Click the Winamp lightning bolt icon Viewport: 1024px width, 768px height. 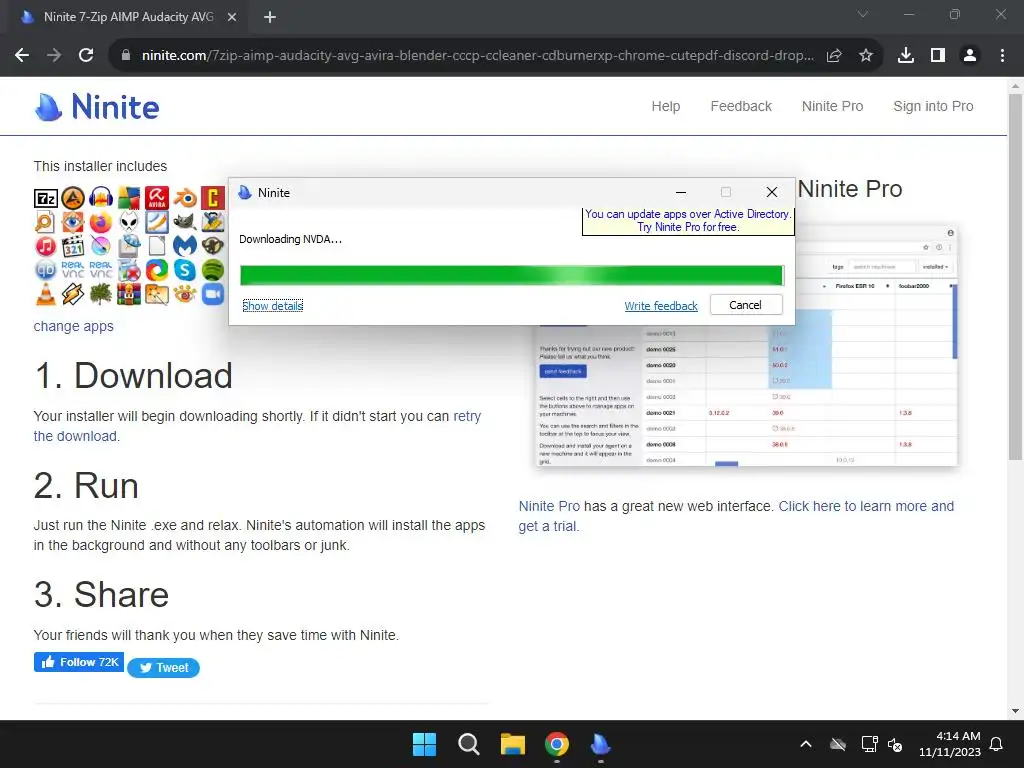tap(73, 295)
